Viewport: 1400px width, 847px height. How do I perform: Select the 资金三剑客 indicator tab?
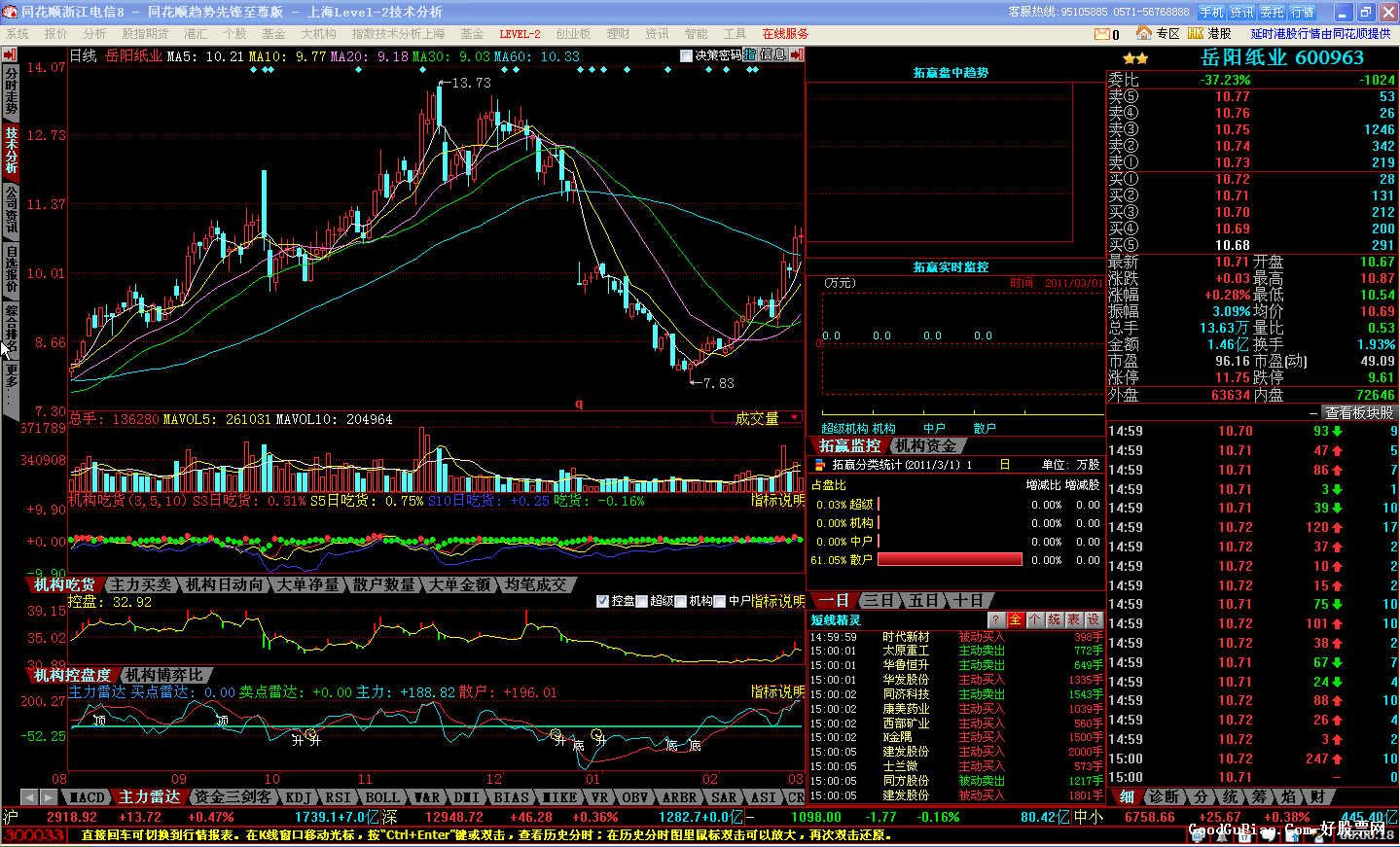point(233,797)
